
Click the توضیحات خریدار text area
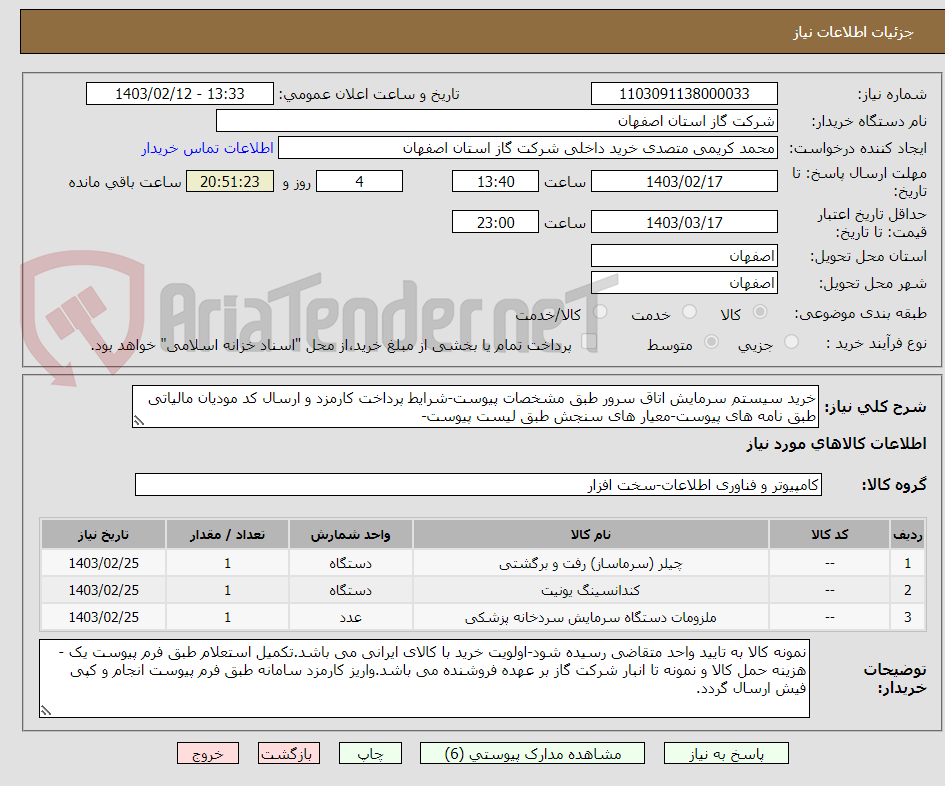coord(424,678)
